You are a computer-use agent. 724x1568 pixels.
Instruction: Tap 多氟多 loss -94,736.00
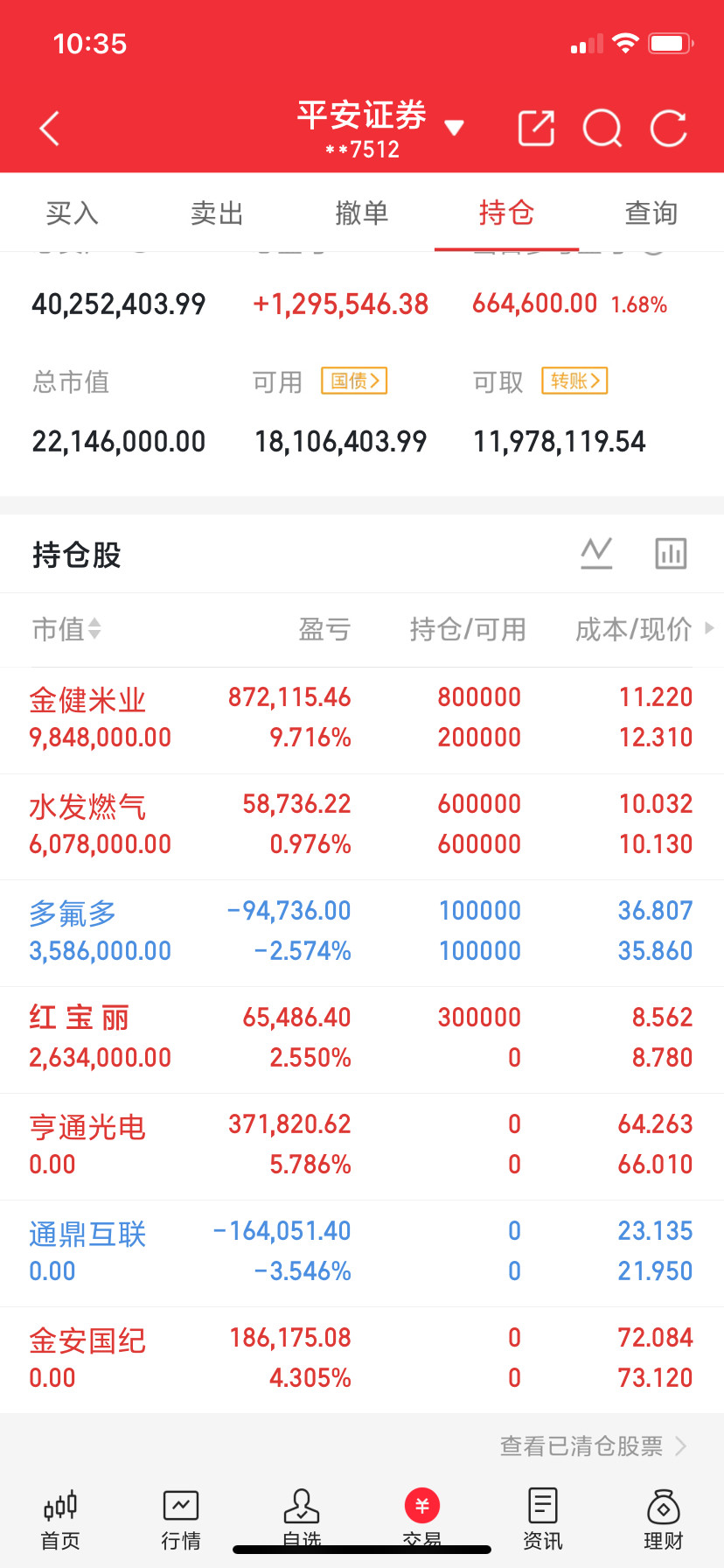click(289, 911)
